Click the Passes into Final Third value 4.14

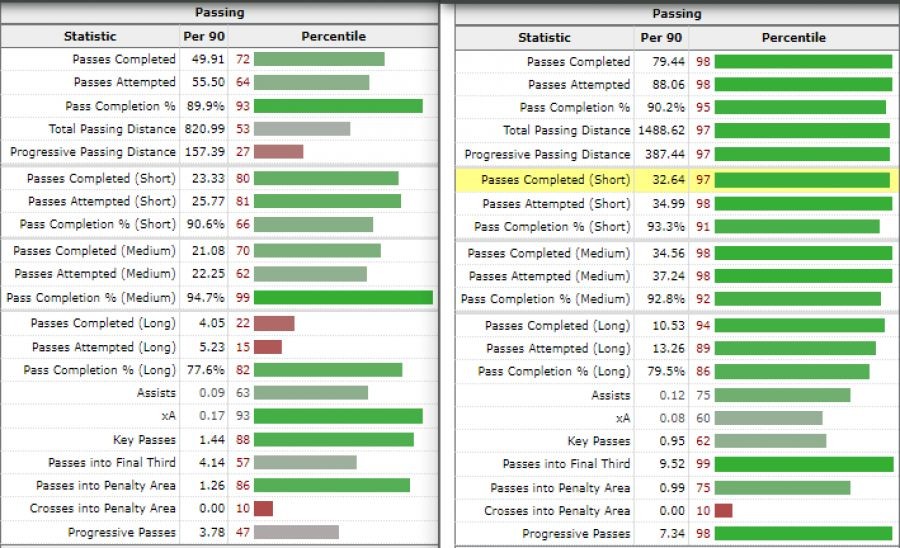212,462
